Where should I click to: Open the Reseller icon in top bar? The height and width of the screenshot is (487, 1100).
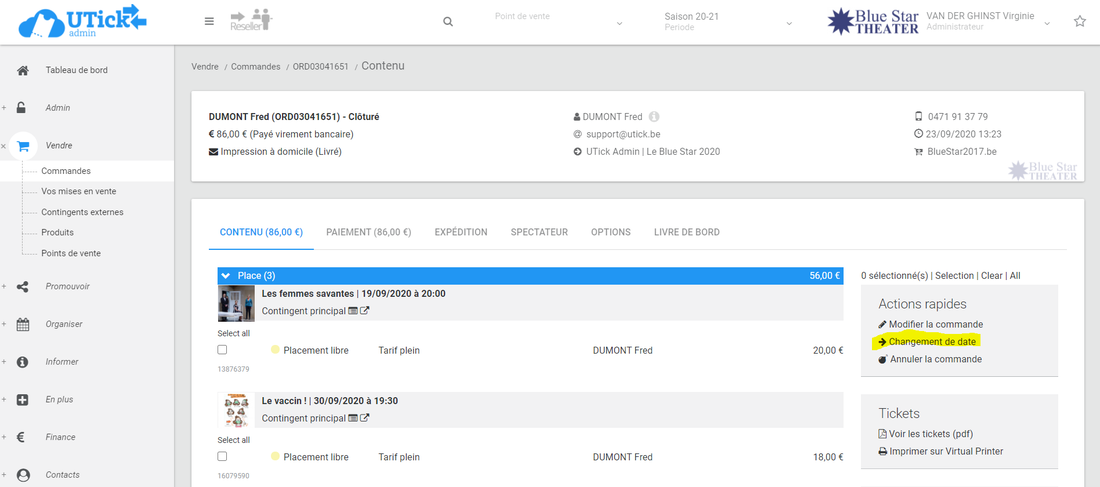[250, 21]
